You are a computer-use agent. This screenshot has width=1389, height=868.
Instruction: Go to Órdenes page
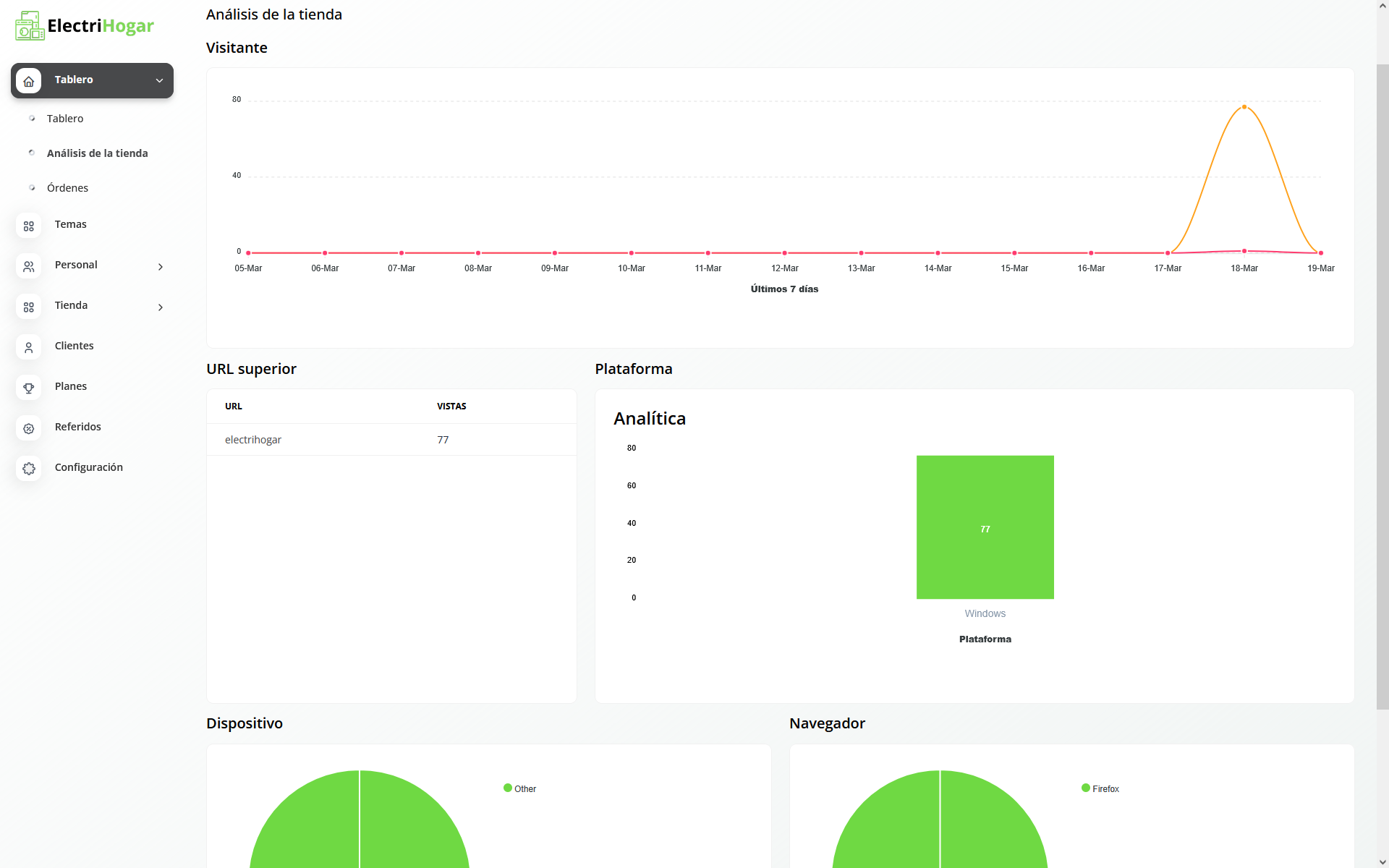point(68,188)
